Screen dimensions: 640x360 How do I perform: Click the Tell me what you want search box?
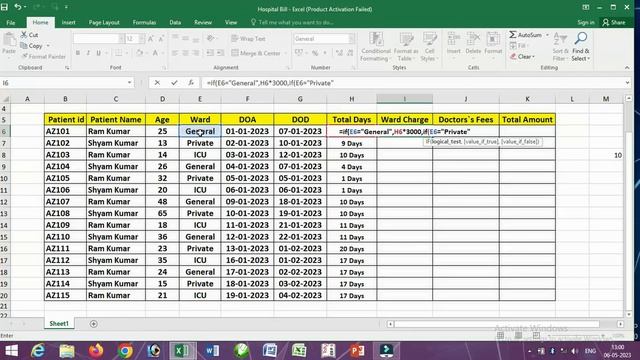tap(292, 22)
